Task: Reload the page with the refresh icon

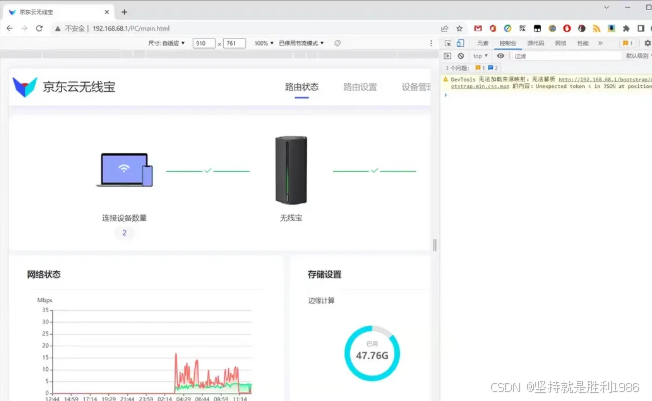Action: coord(39,28)
